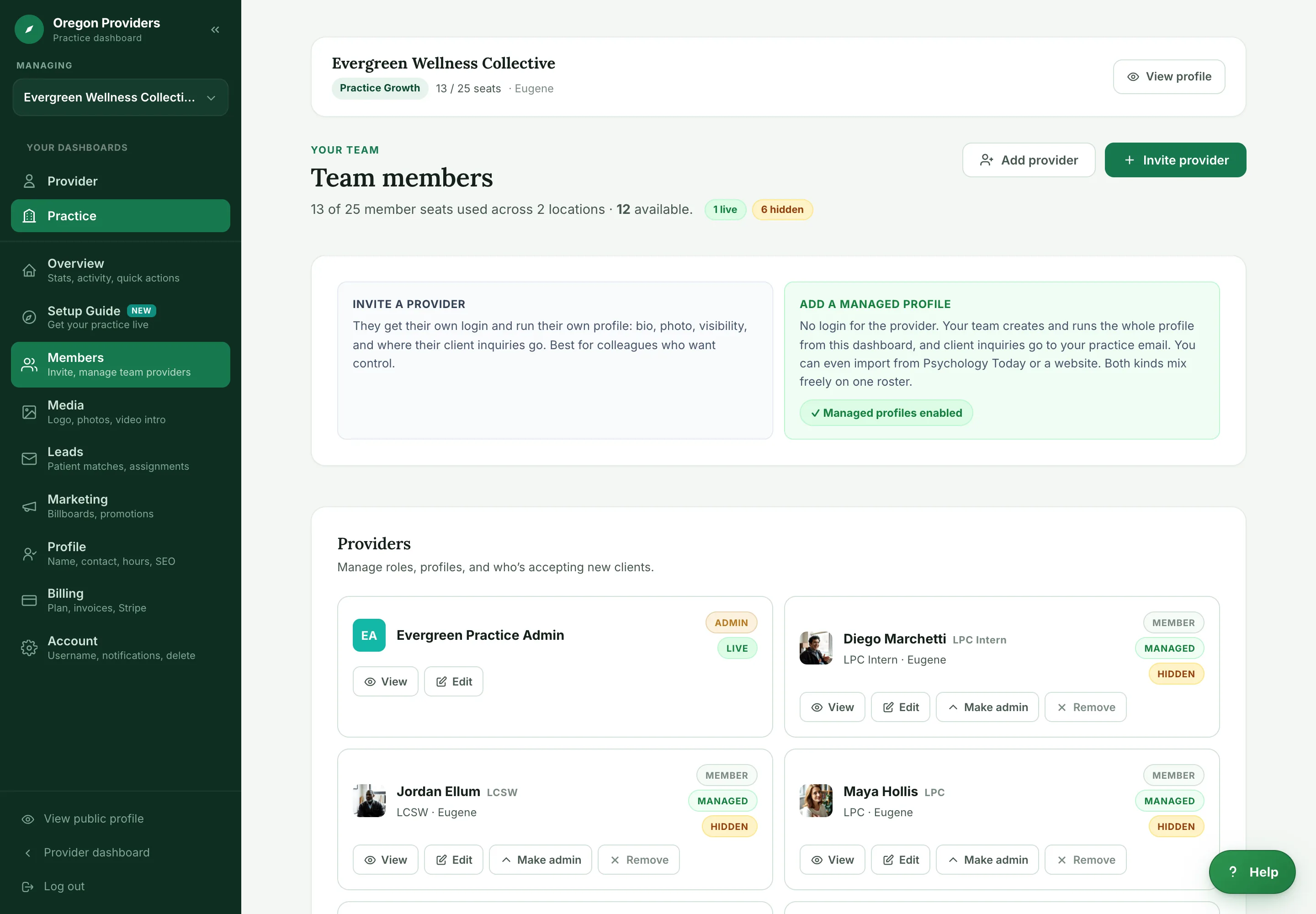
Task: Click Managed profiles enabled badge
Action: click(x=886, y=413)
